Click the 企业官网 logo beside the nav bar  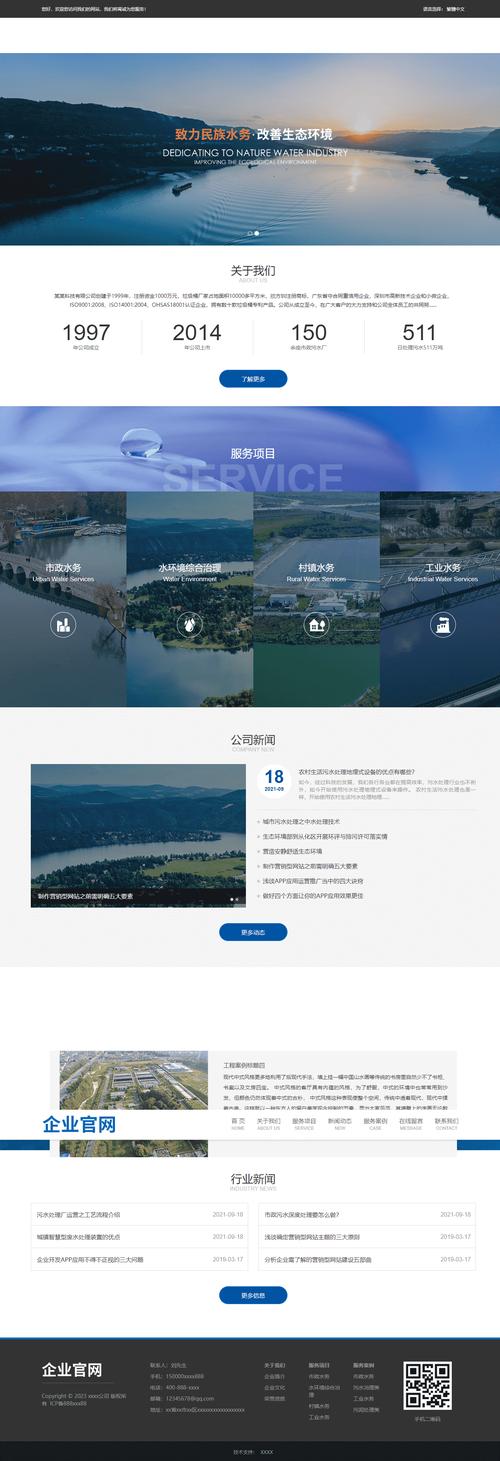(80, 1125)
